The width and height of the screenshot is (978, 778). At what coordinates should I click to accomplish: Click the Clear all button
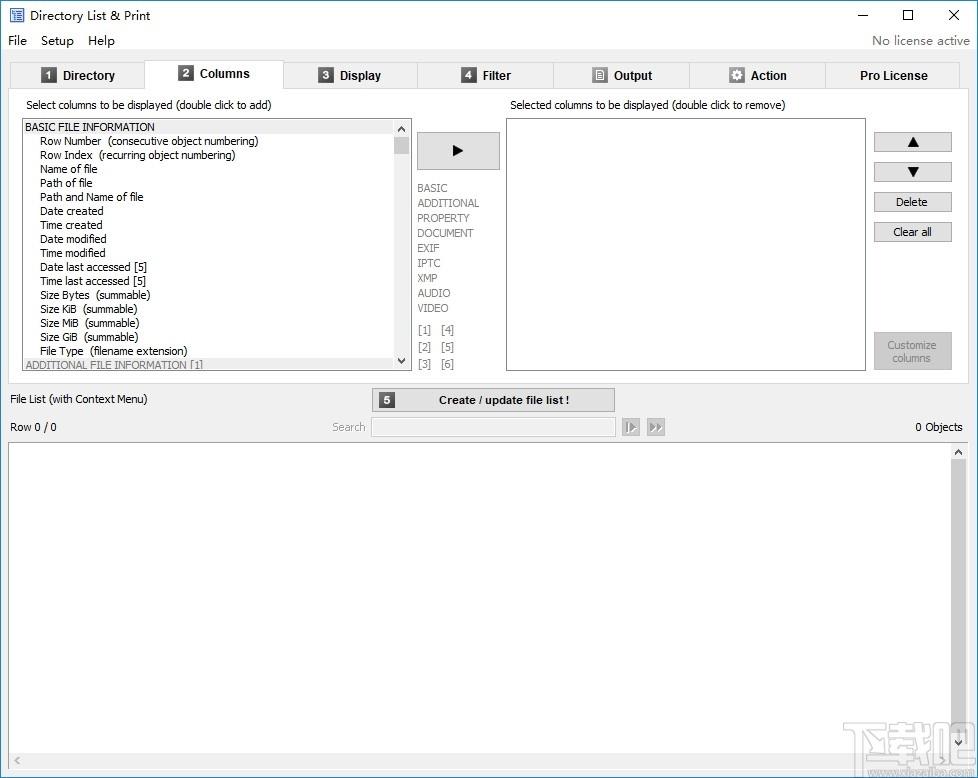913,232
